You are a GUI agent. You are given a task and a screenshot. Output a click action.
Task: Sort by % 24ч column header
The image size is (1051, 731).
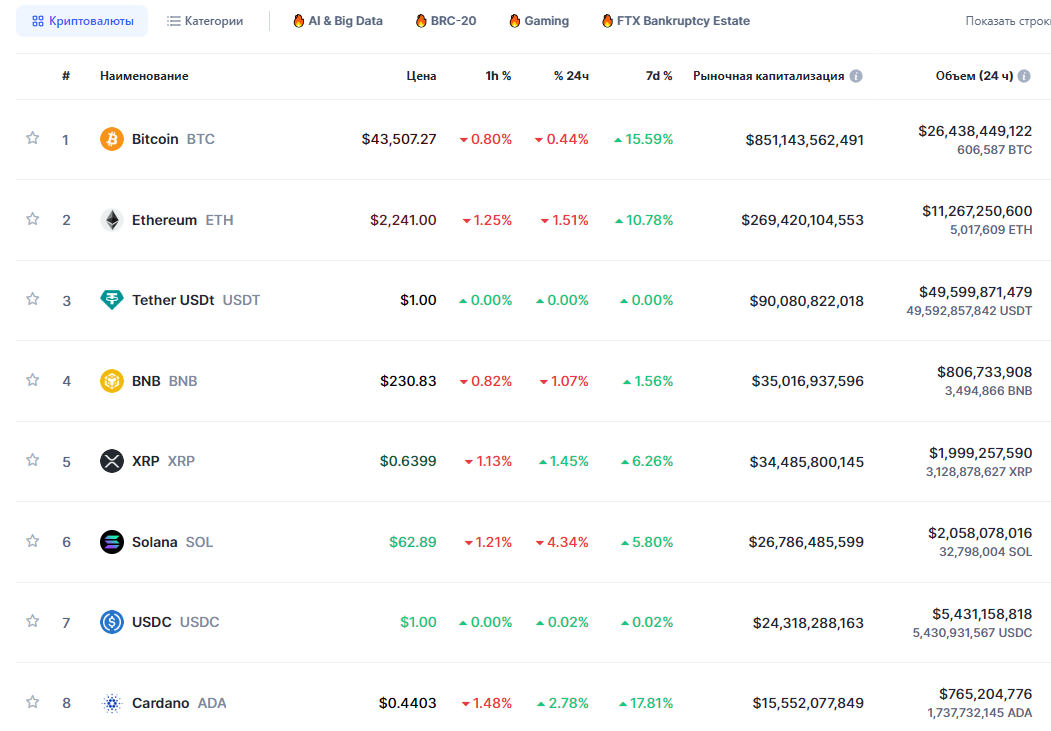(571, 76)
